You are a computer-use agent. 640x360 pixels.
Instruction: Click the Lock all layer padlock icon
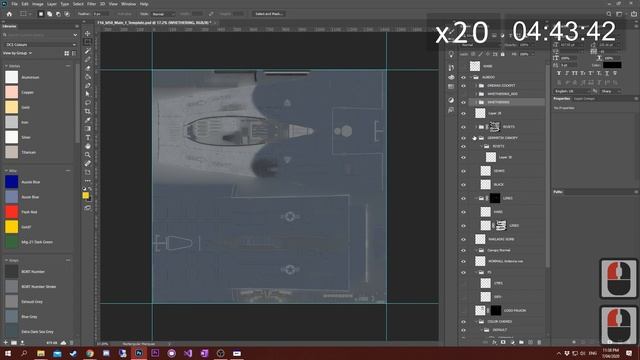[x=502, y=54]
